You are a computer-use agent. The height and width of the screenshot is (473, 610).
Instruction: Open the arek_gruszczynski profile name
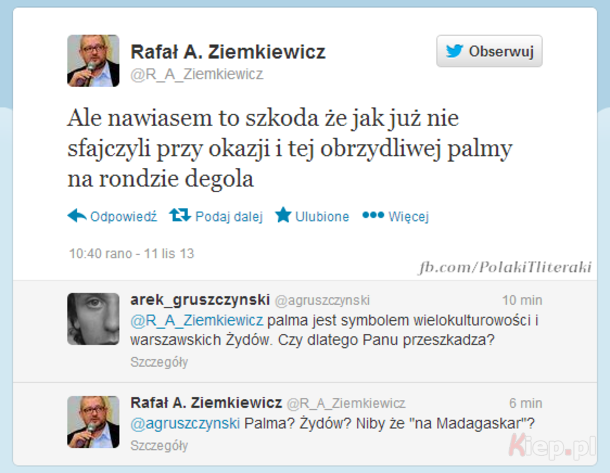coord(200,300)
